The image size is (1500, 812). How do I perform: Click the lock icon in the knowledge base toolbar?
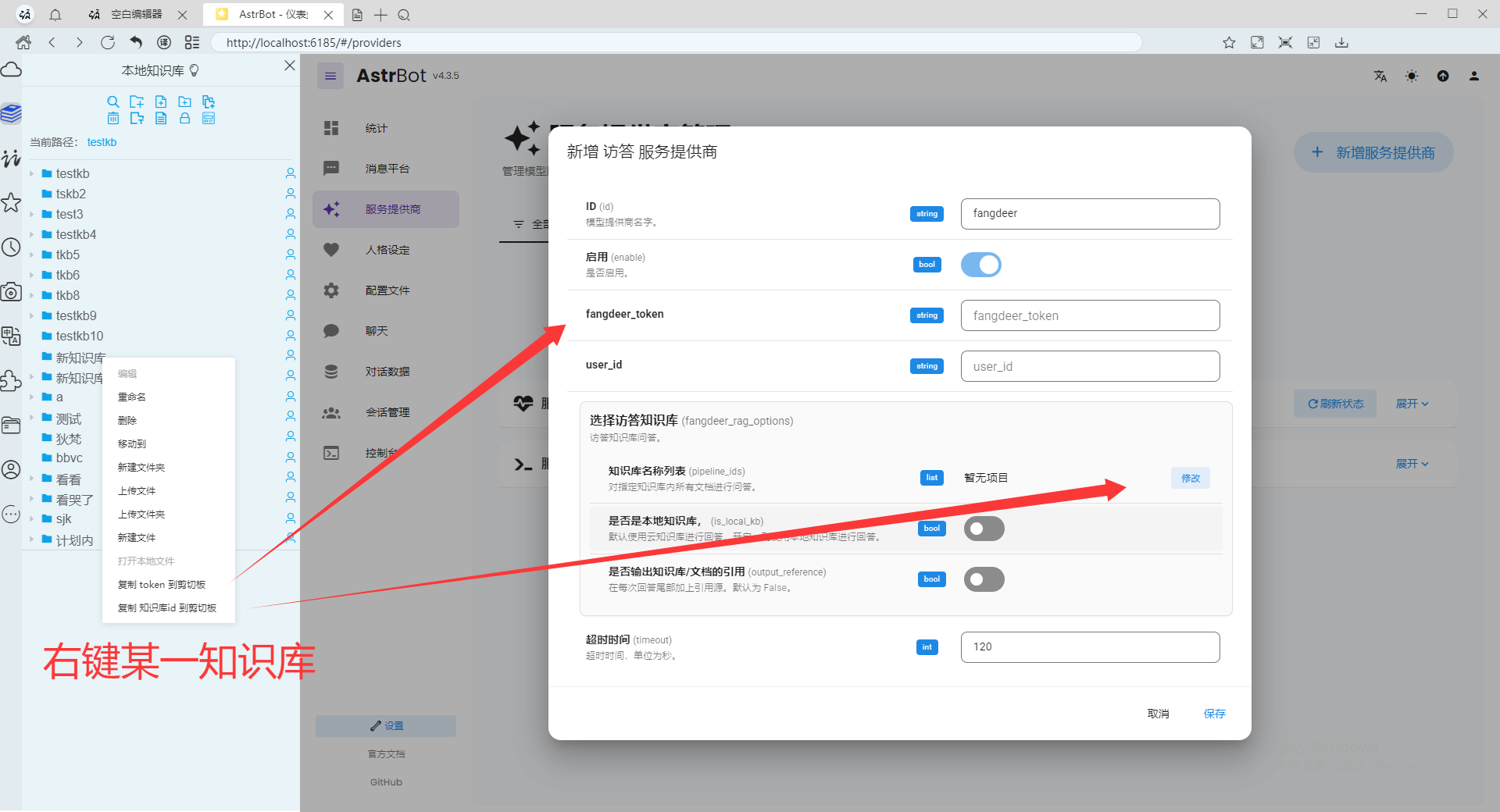click(184, 117)
